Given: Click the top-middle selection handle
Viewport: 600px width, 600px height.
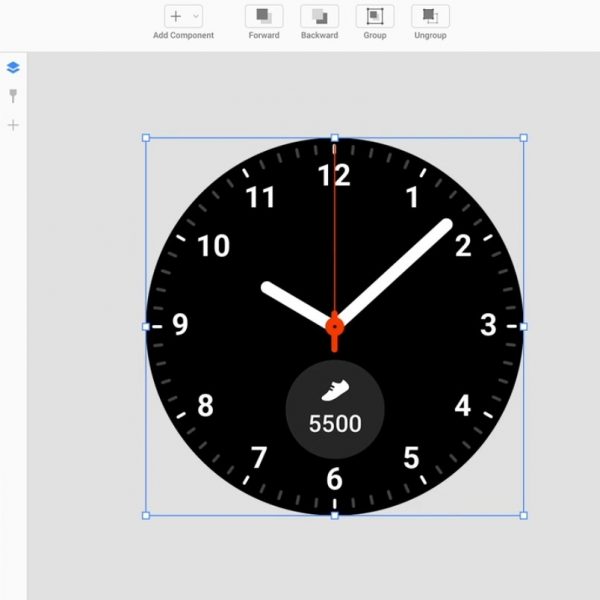Looking at the screenshot, I should point(334,138).
